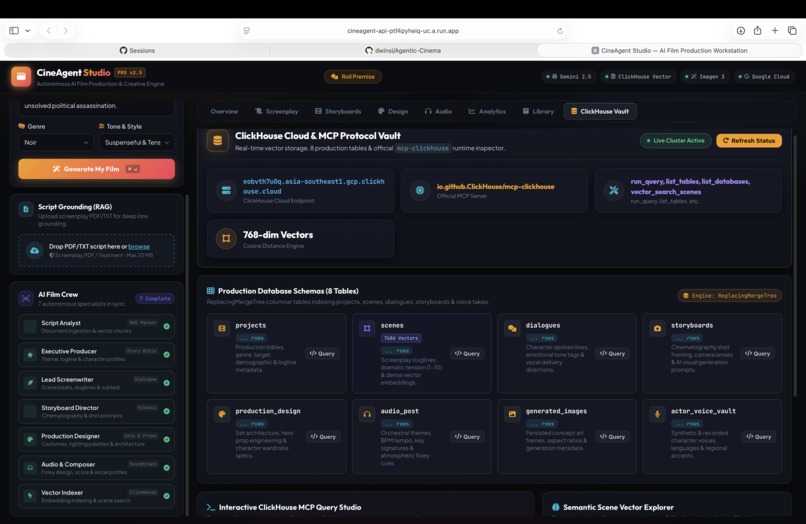Screen dimensions: 806x524
Task: Open the Audio tab
Action: click(438, 112)
